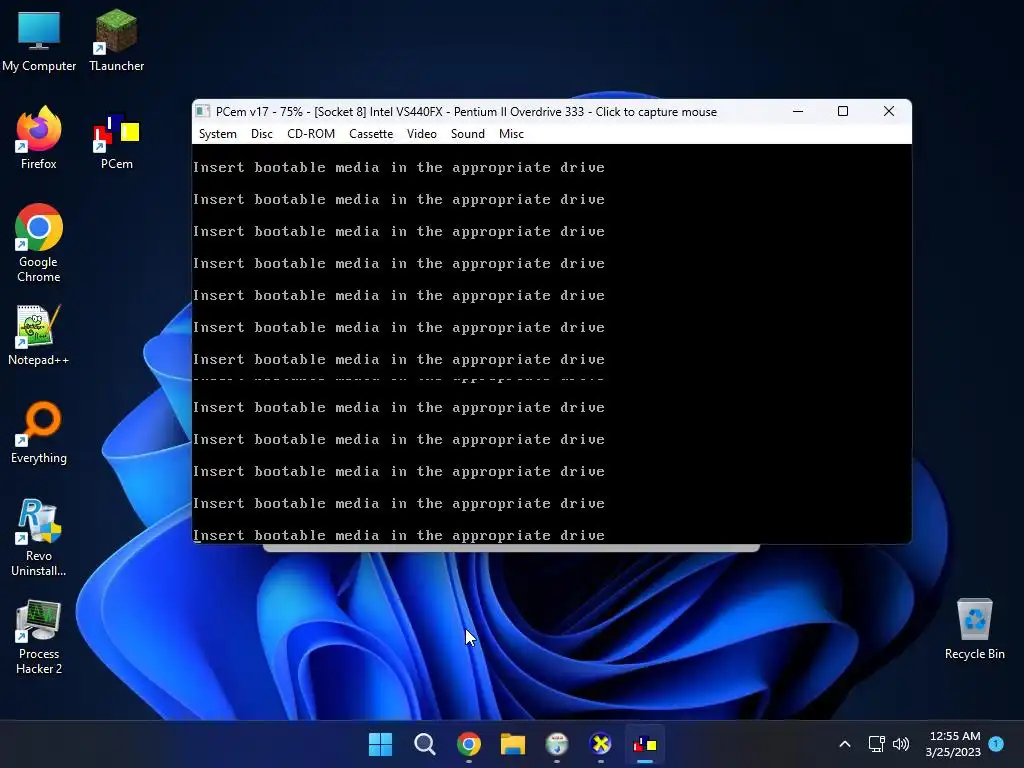Select the Firefox desktop shortcut
Viewport: 1024px width, 768px height.
click(39, 138)
